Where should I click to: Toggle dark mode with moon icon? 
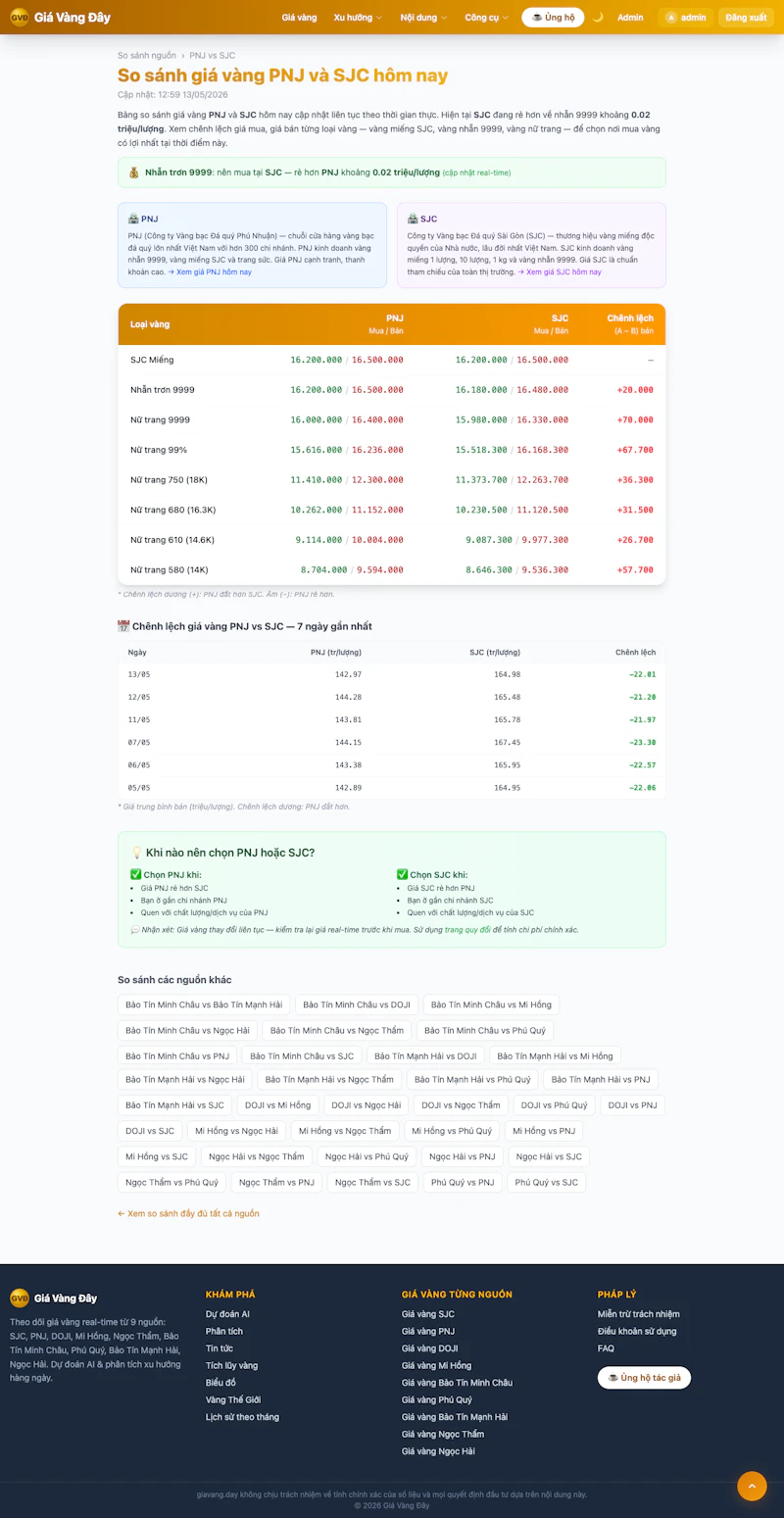click(x=598, y=18)
